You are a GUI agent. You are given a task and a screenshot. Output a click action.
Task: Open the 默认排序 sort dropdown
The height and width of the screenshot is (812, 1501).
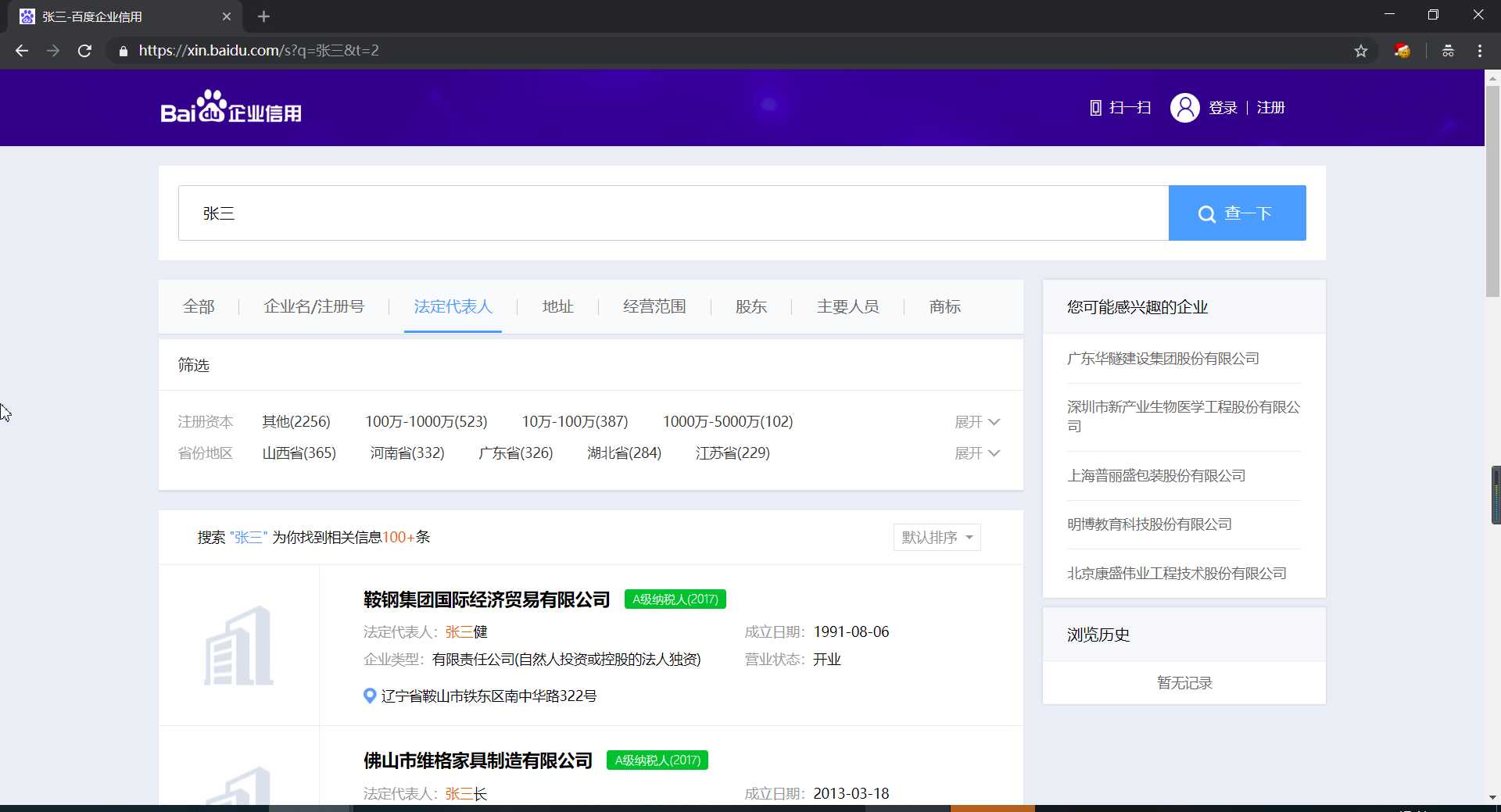tap(937, 537)
